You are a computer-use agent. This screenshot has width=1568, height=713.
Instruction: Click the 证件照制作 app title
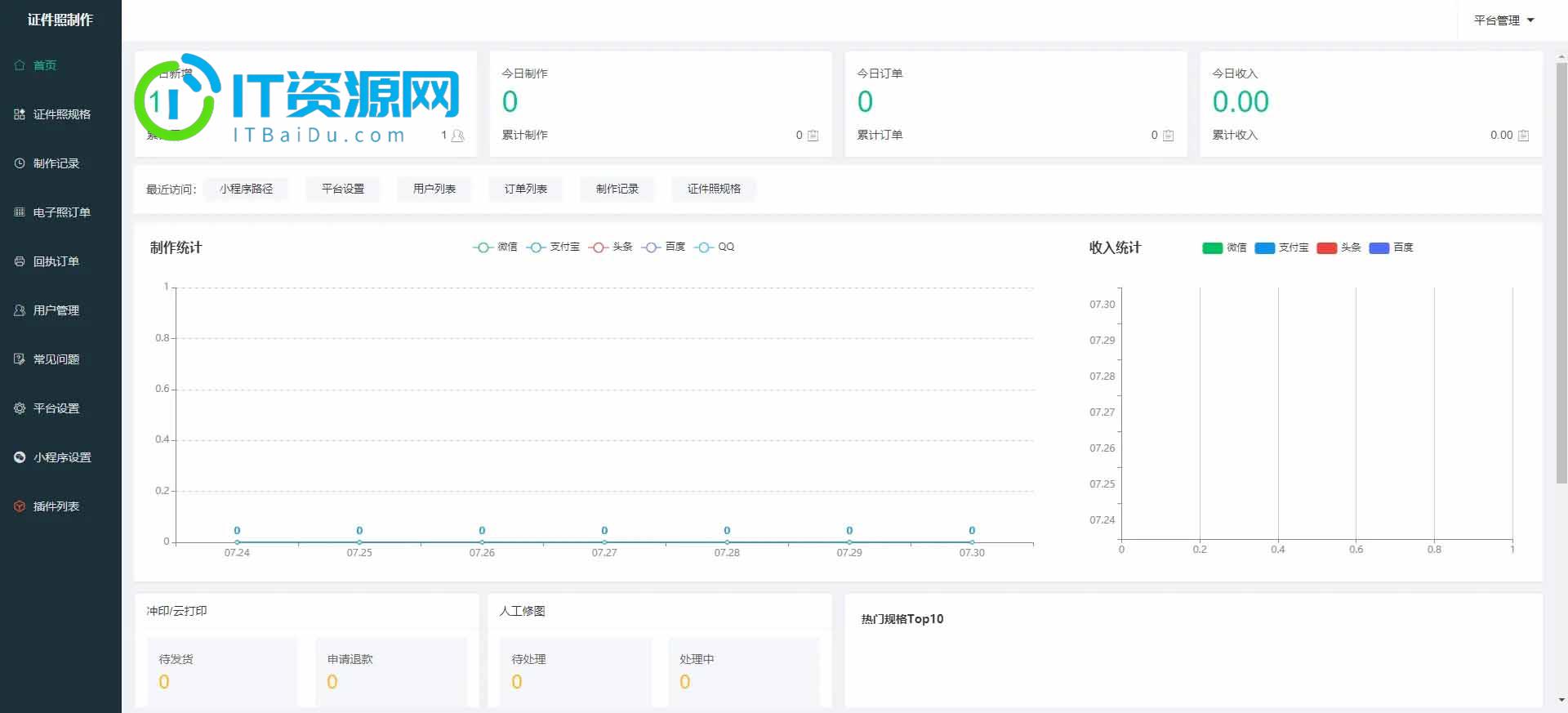(x=60, y=20)
